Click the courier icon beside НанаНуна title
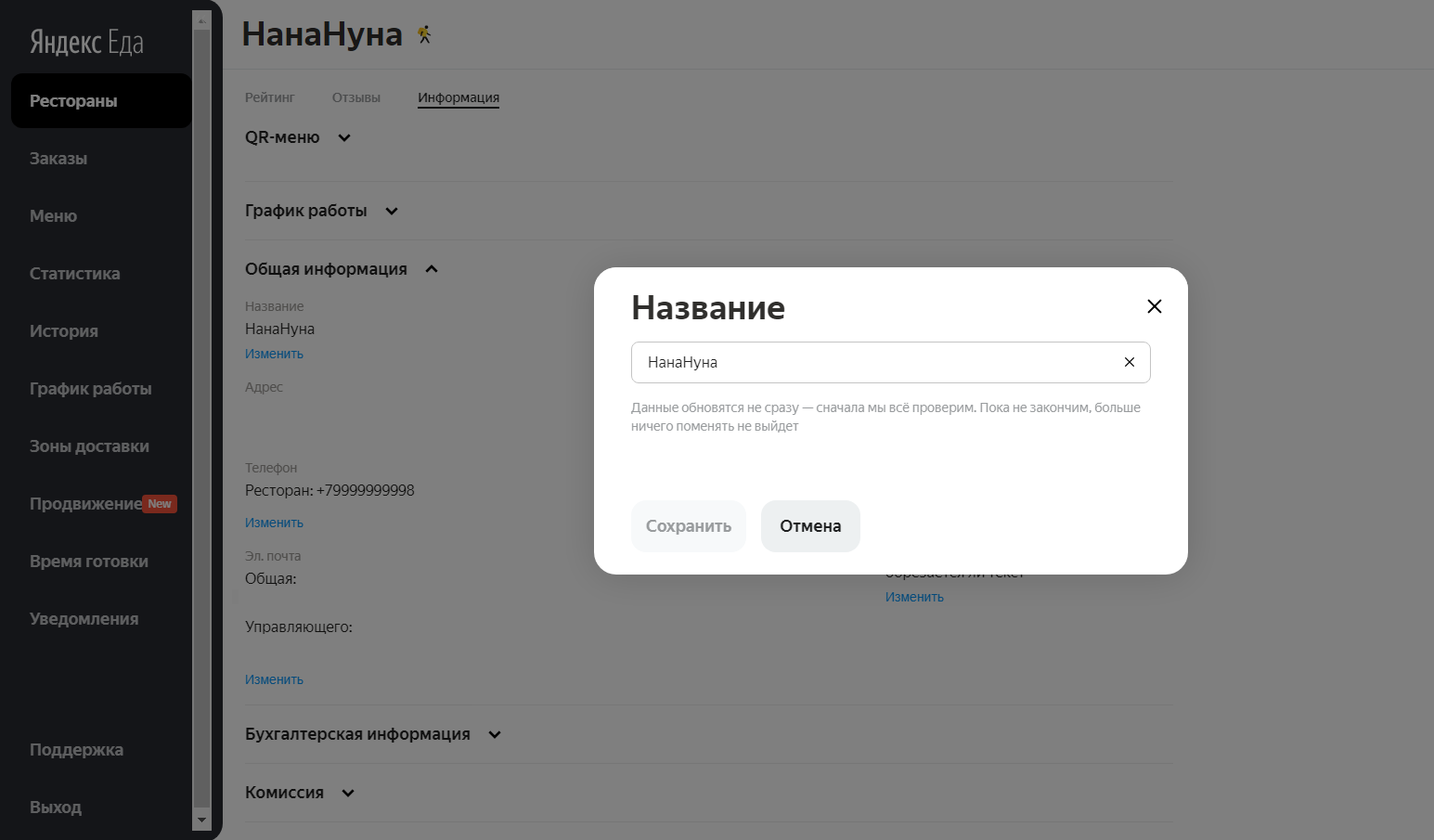This screenshot has width=1434, height=840. click(x=424, y=35)
